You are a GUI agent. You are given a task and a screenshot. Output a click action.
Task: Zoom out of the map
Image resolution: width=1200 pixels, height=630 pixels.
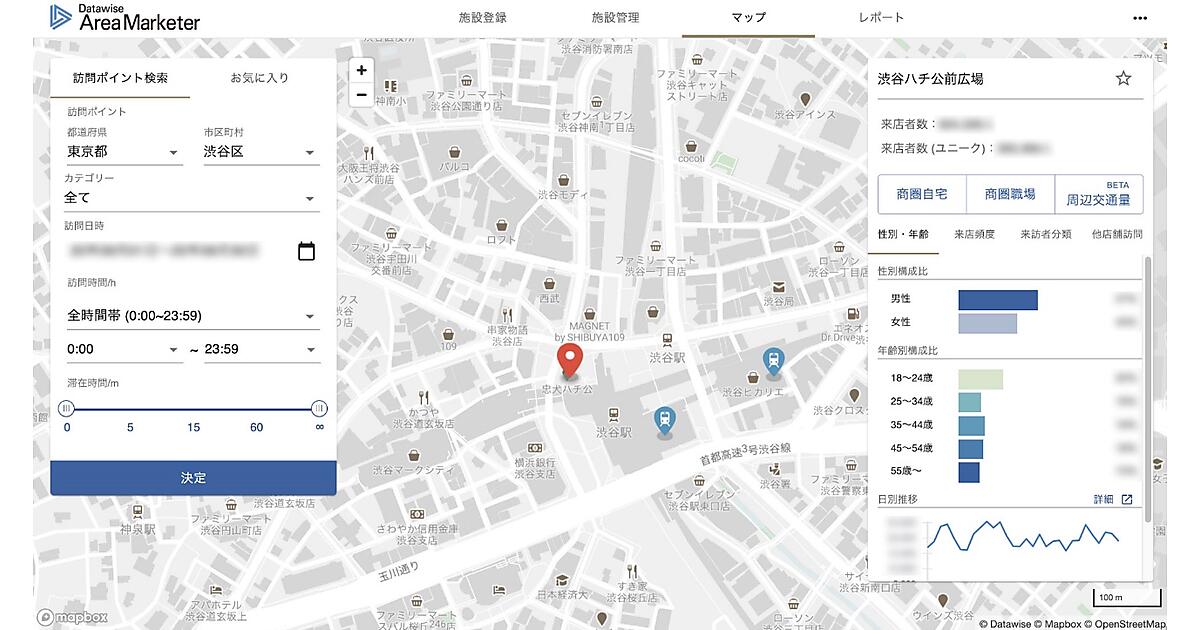pyautogui.click(x=361, y=95)
